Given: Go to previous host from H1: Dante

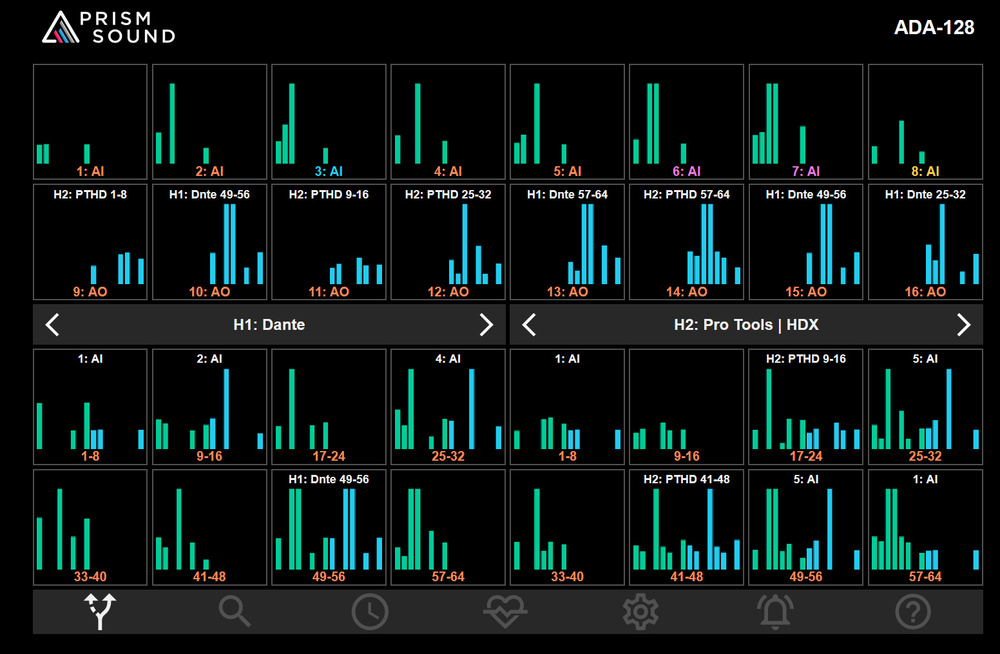Looking at the screenshot, I should pos(54,325).
